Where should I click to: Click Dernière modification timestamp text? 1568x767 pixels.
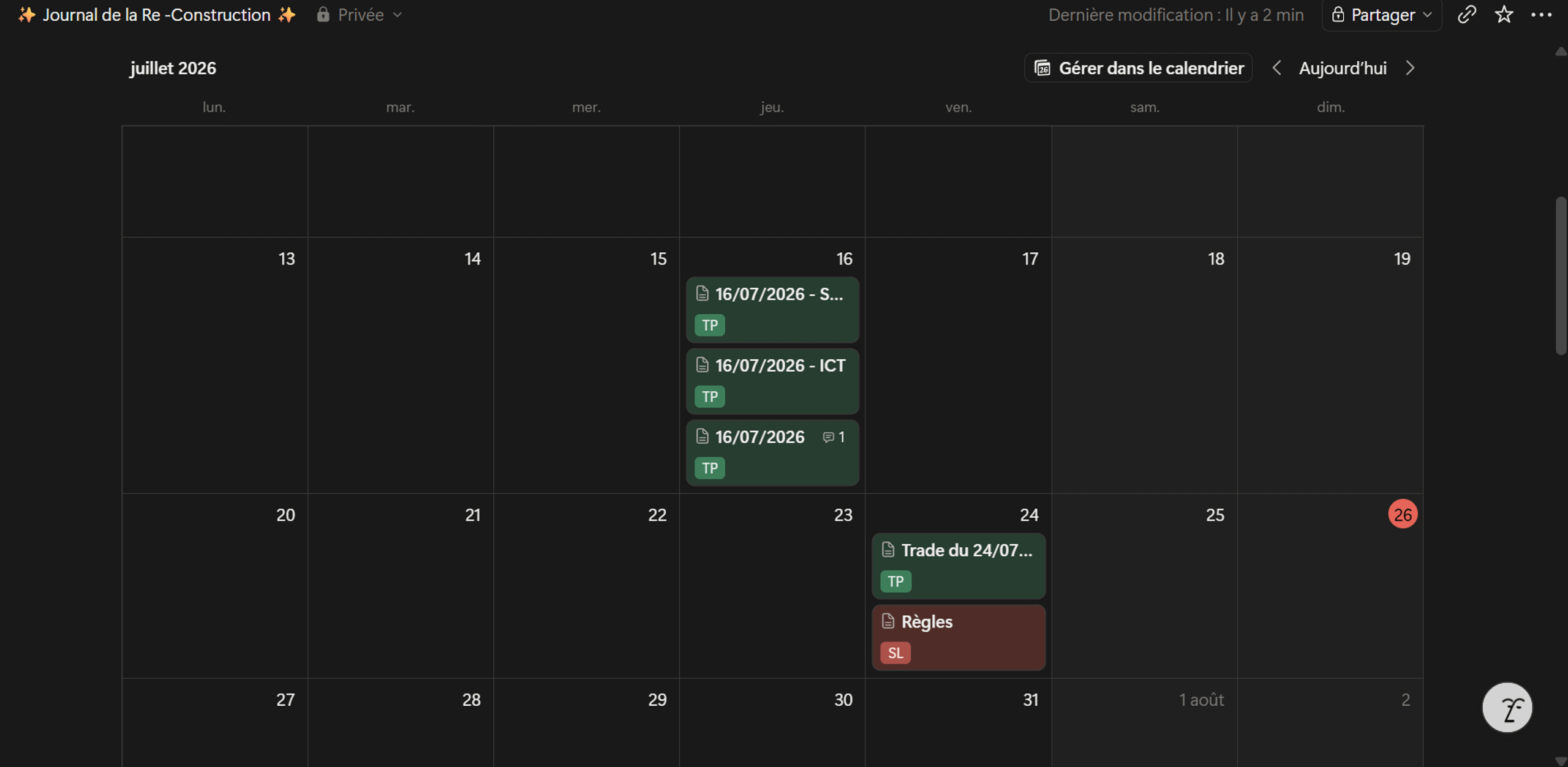(1175, 15)
